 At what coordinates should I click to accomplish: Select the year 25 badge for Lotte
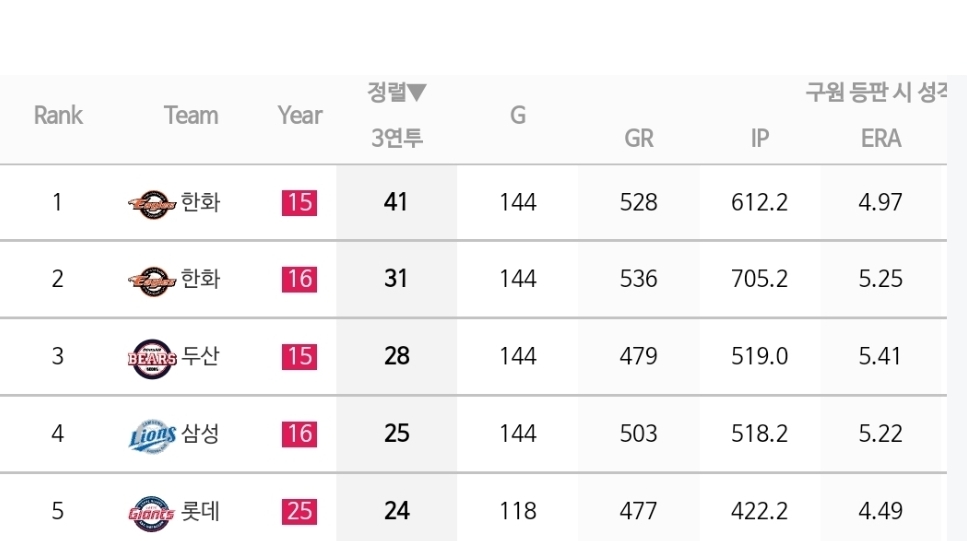pos(300,511)
